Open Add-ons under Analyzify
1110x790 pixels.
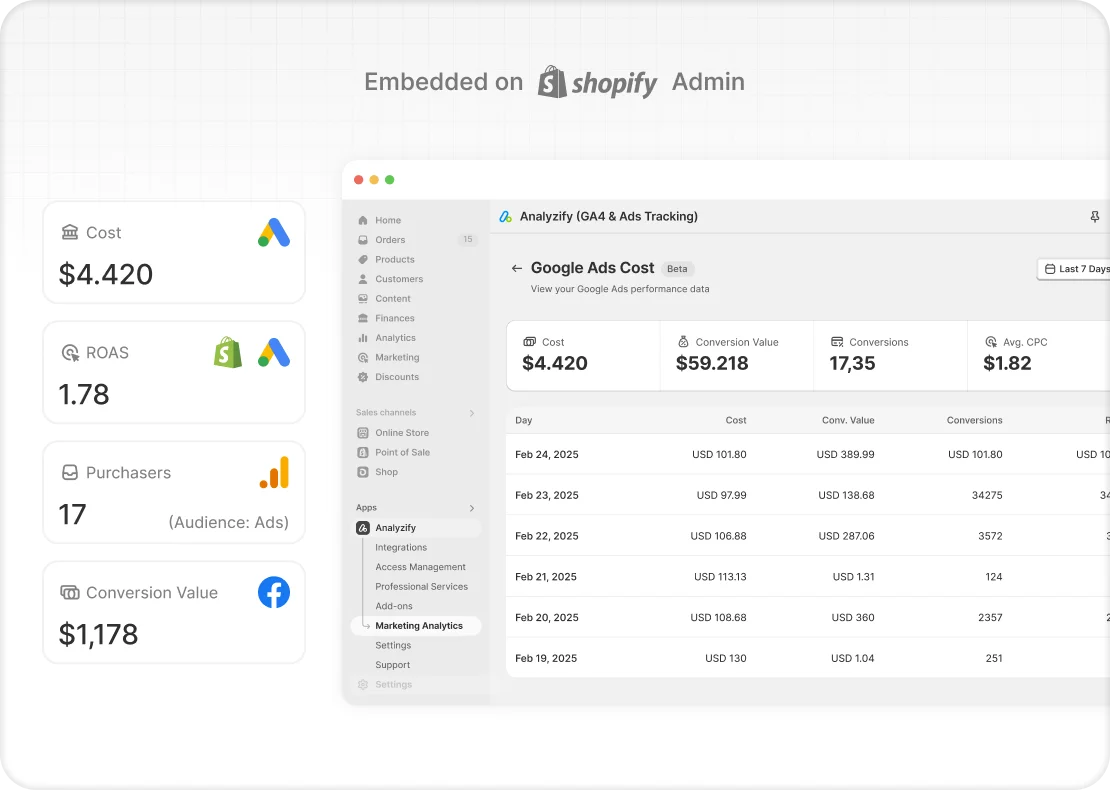(394, 607)
